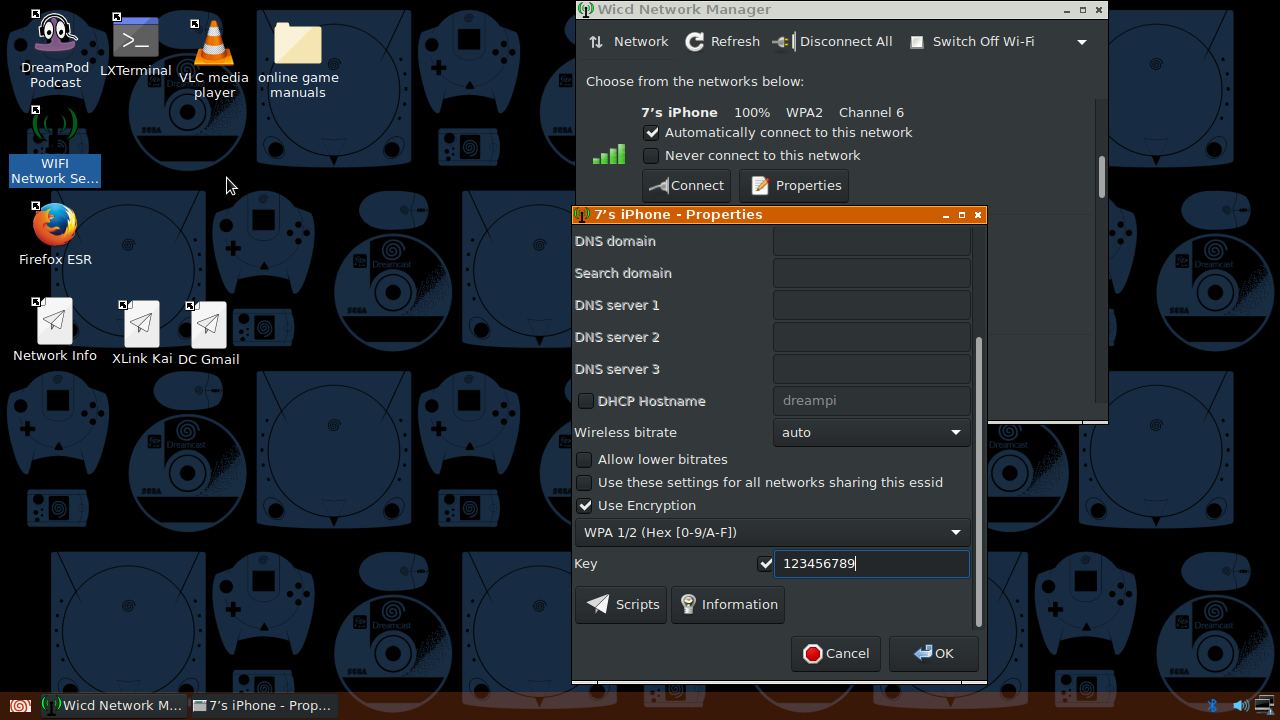Click the Properties button for 7's iPhone
This screenshot has height=720, width=1280.
click(795, 186)
